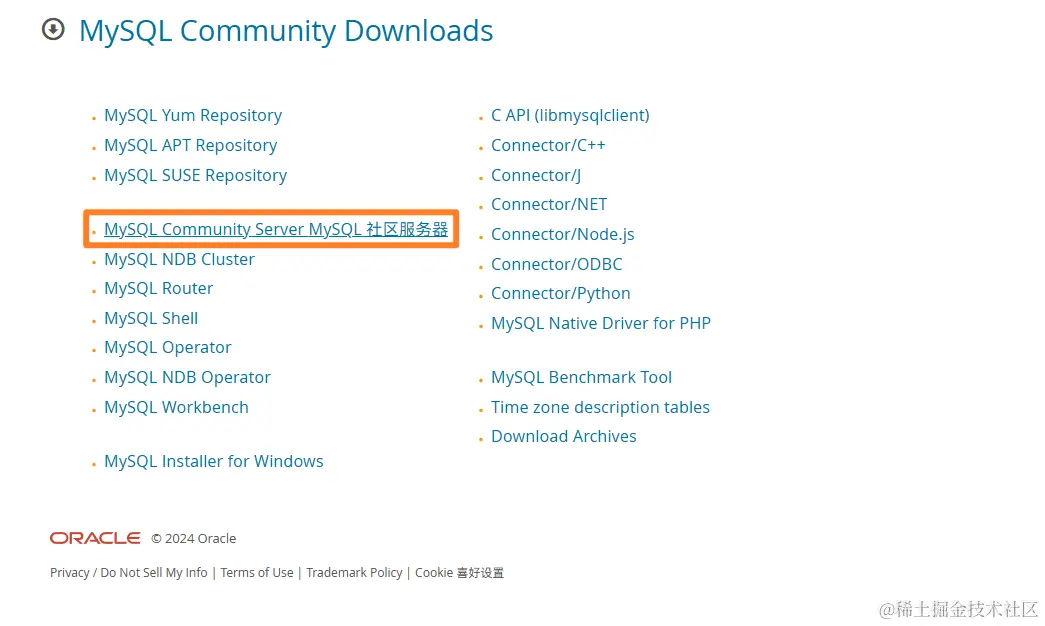This screenshot has height=626, width=1045.
Task: Open MySQL Operator link
Action: point(167,347)
